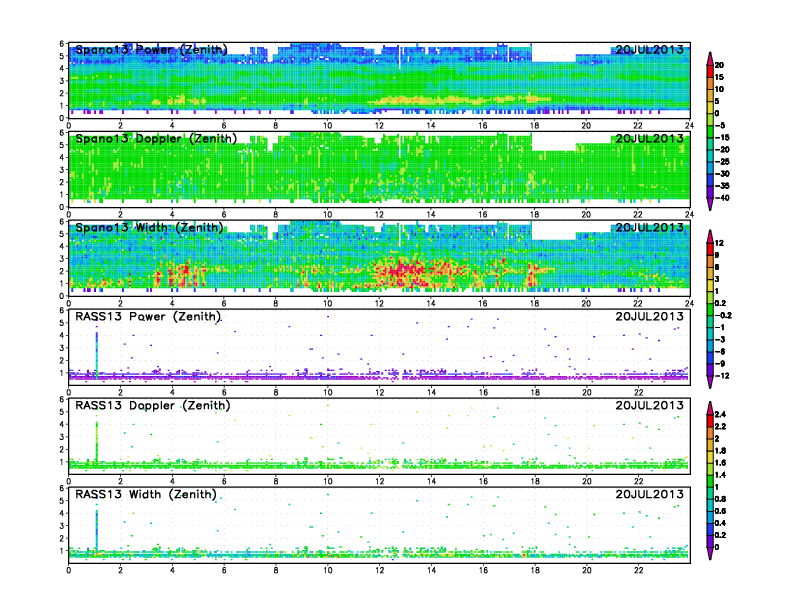Click the "Spano13 Power (Zenith)" panel title
The image size is (792, 612).
pyautogui.click(x=152, y=49)
